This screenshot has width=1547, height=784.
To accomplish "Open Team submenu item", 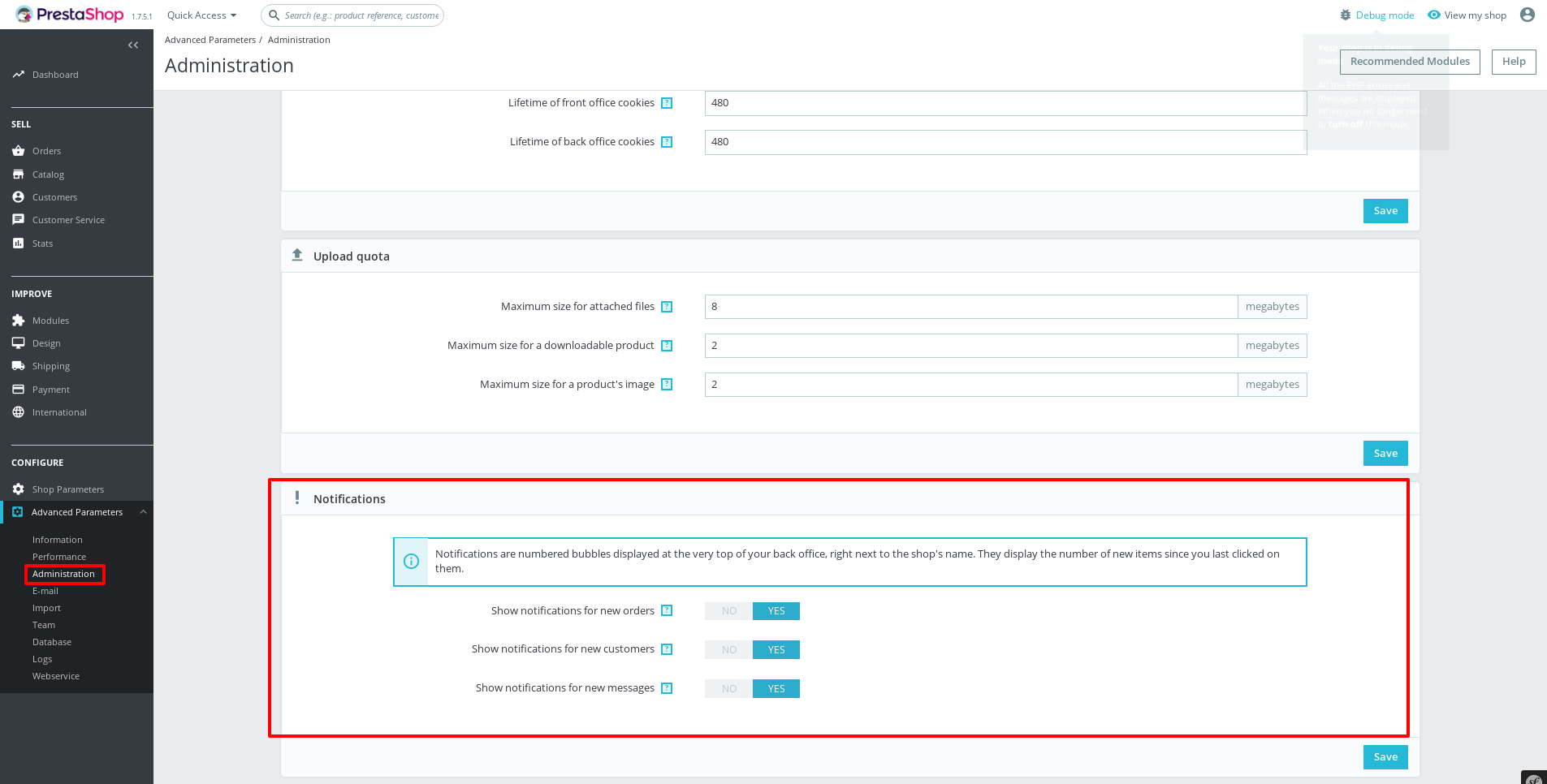I will (44, 625).
